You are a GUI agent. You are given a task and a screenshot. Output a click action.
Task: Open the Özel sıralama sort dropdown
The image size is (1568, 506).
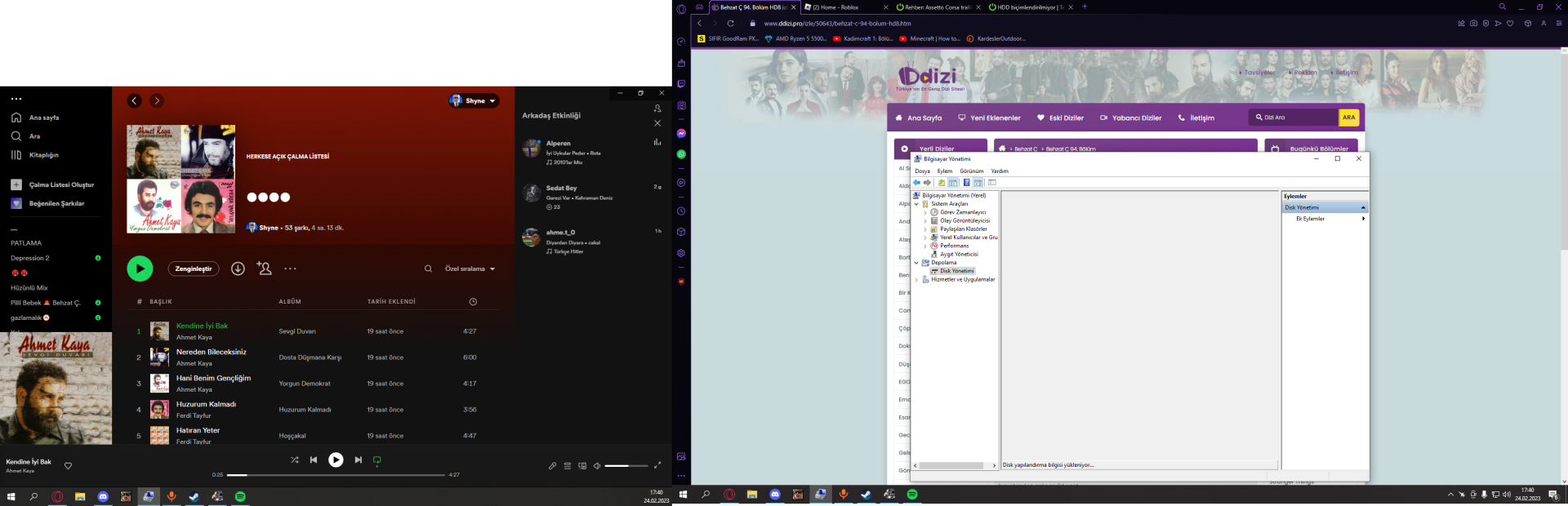click(470, 269)
